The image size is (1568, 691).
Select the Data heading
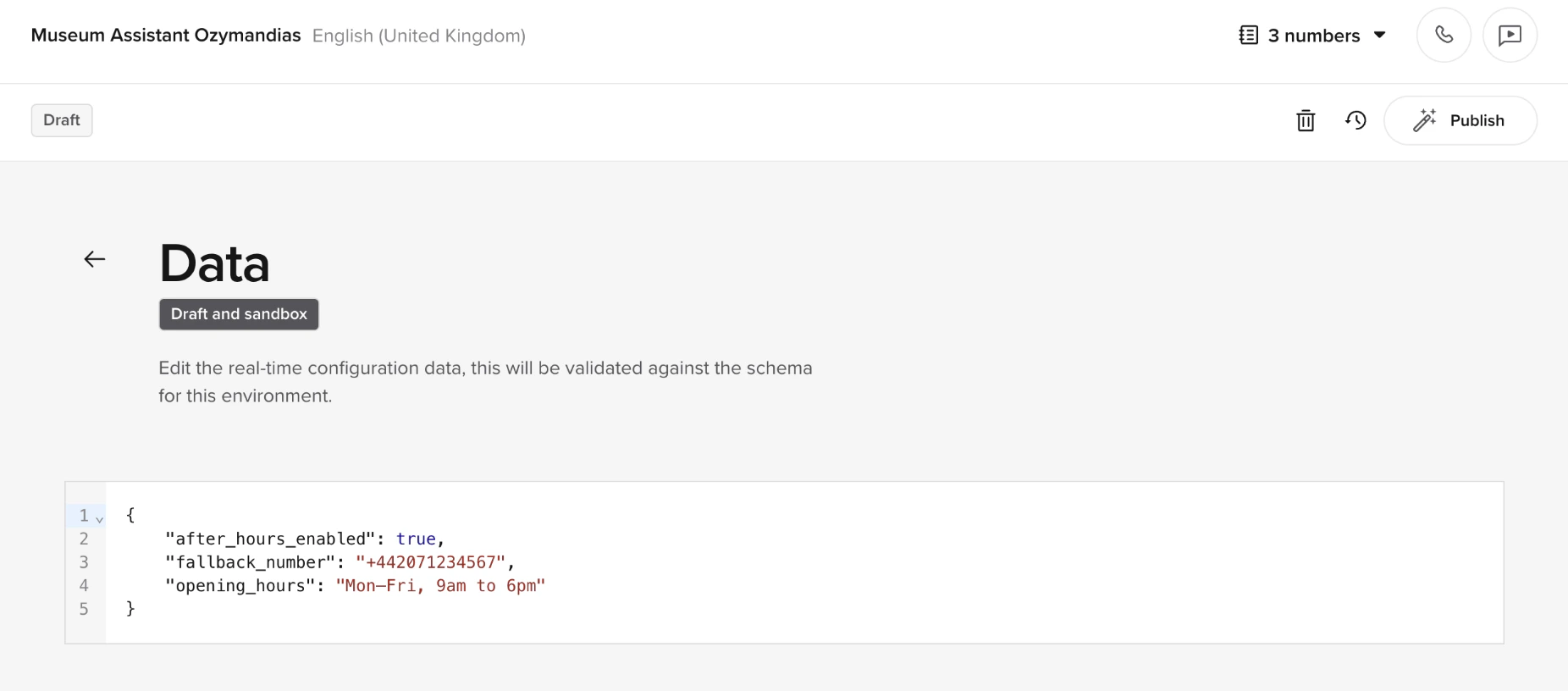(x=213, y=263)
